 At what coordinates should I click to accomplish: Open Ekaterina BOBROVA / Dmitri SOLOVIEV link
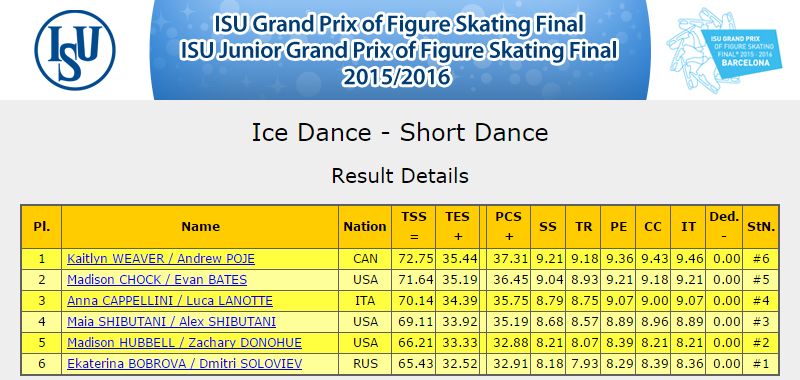tap(184, 363)
